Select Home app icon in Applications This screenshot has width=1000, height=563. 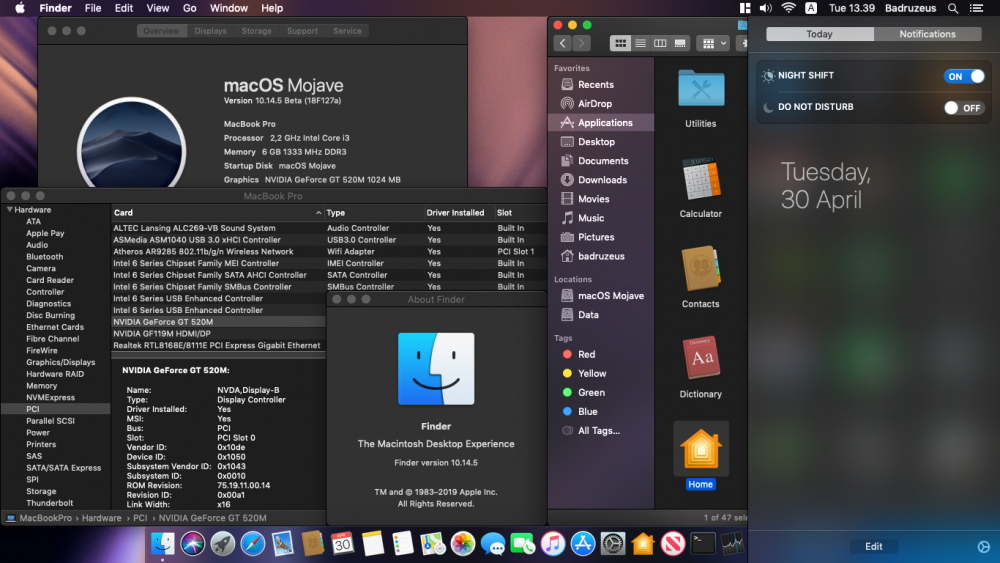[701, 449]
